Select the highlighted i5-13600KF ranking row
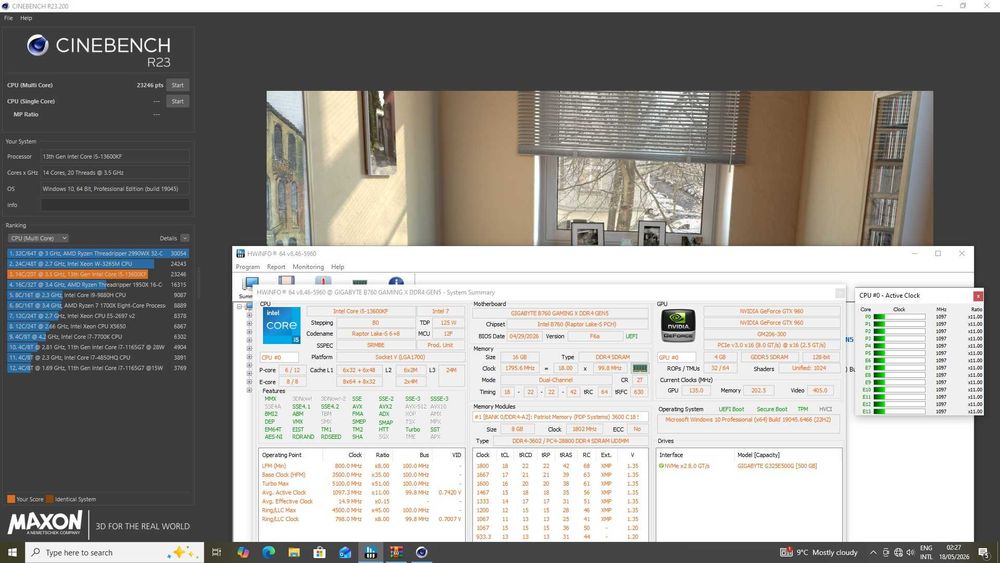This screenshot has width=1000, height=563. pyautogui.click(x=98, y=274)
